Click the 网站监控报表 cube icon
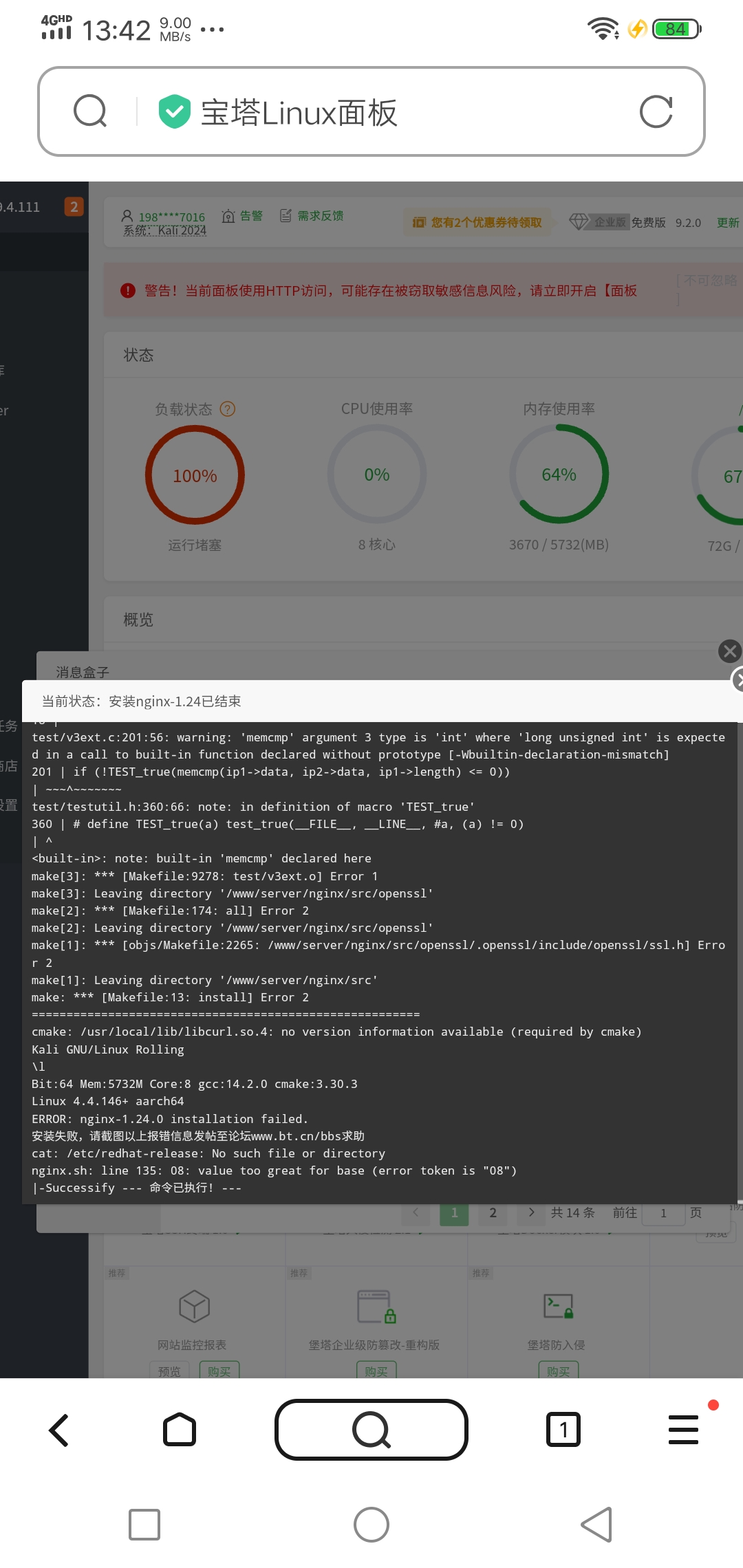Screen dimensions: 743x1568 click(x=194, y=1306)
